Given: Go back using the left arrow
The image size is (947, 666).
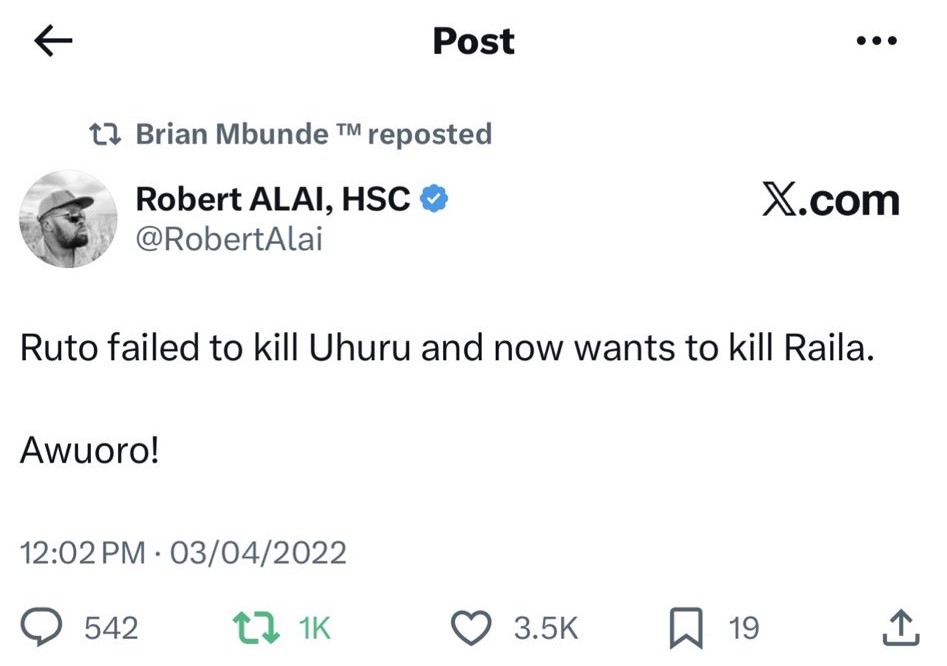Looking at the screenshot, I should (x=53, y=41).
